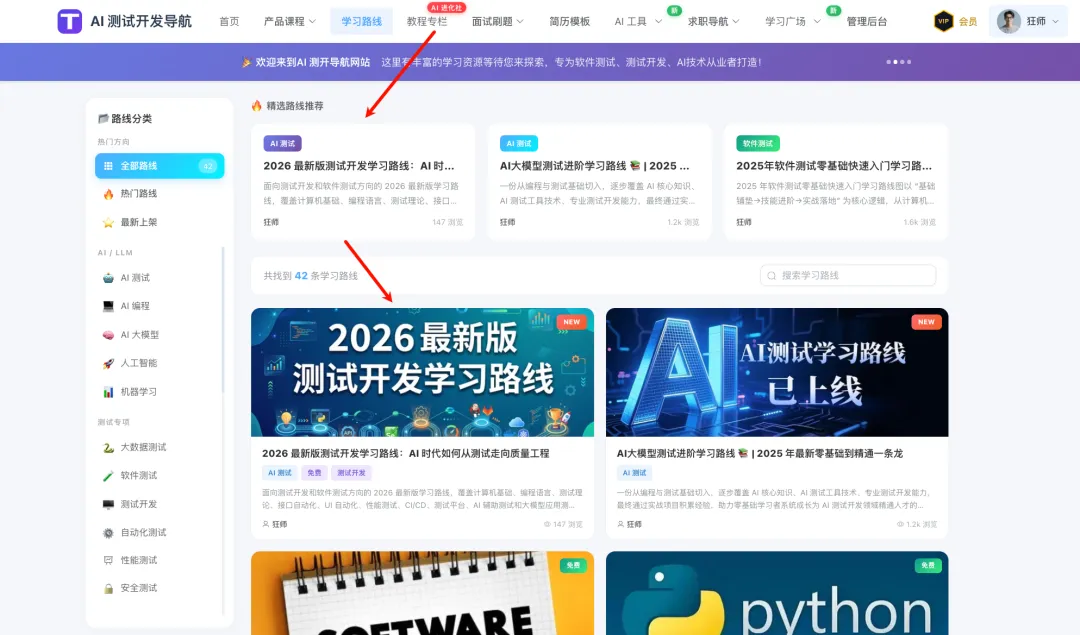Click the 欢迎来到AI 测开导航网站 banner text
This screenshot has width=1080, height=635.
313,62
